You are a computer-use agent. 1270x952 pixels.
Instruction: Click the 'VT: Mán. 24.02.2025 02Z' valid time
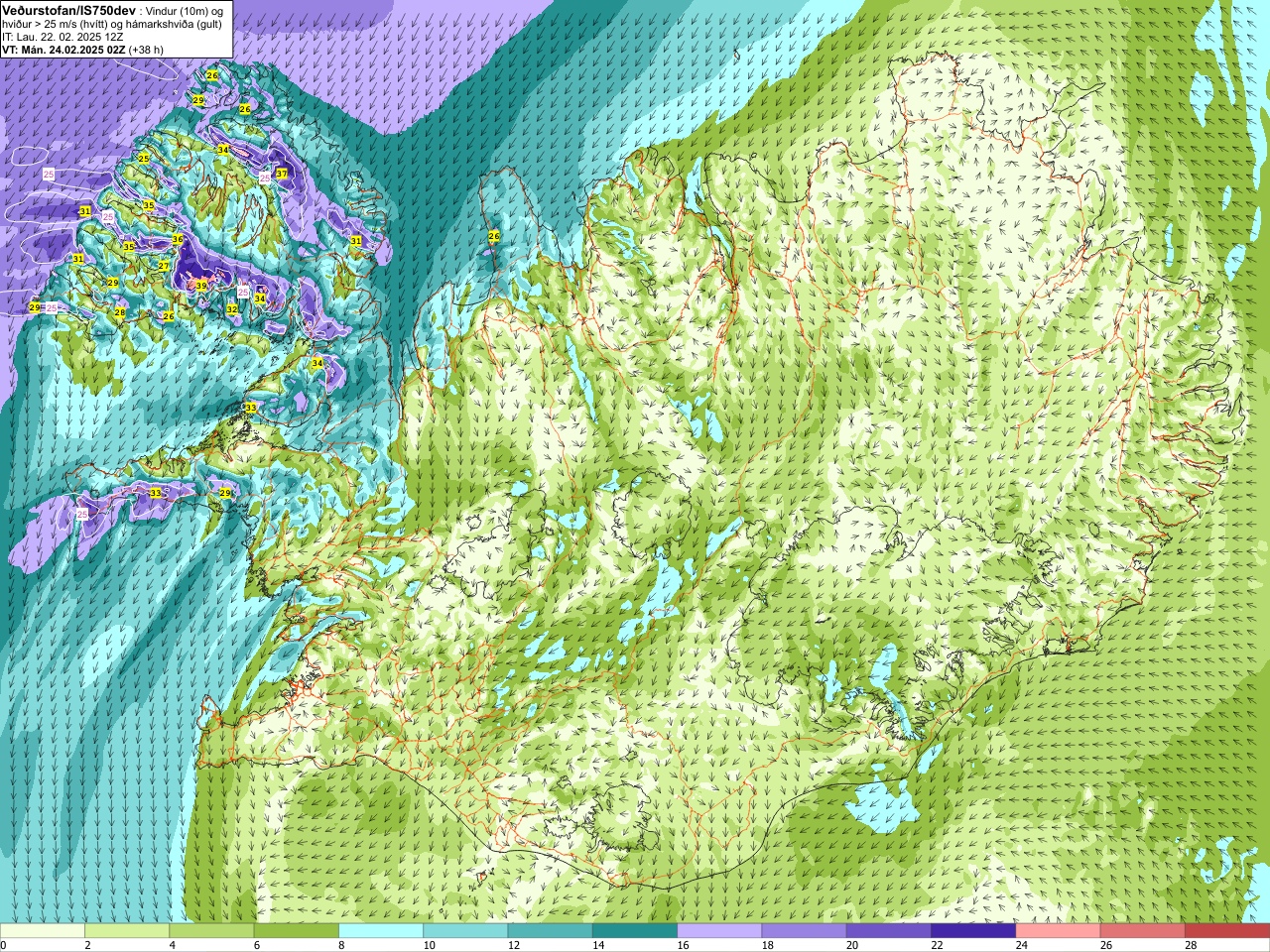point(63,50)
